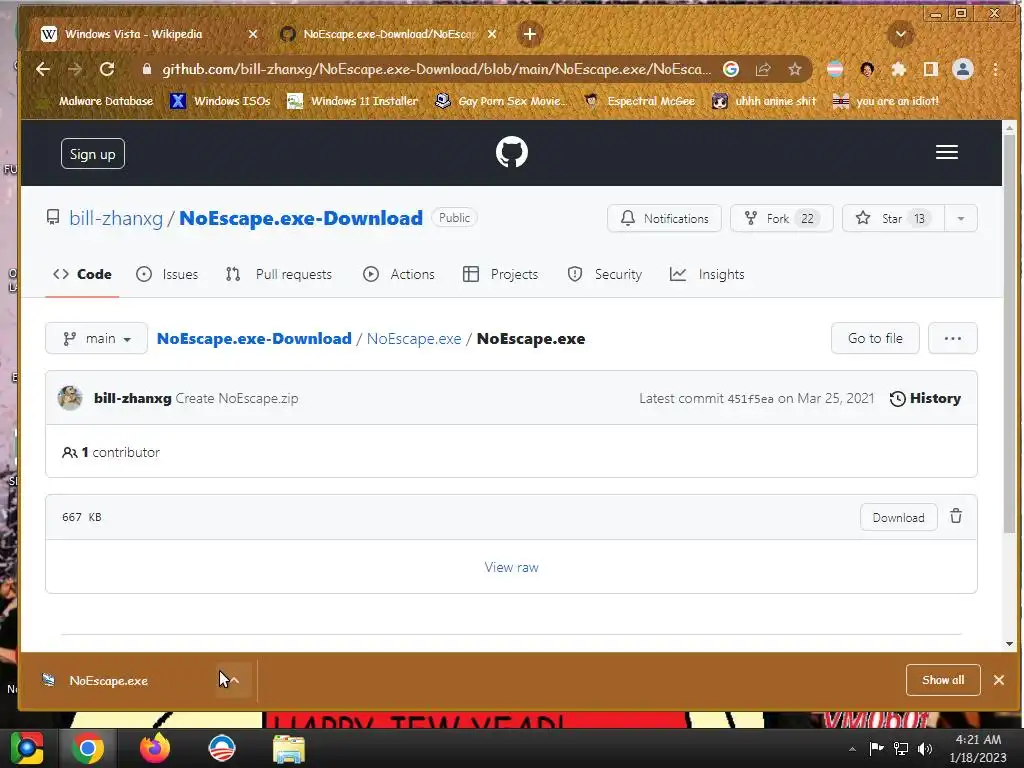1024x768 pixels.
Task: Open the Espectral McGee bookmark
Action: (640, 101)
